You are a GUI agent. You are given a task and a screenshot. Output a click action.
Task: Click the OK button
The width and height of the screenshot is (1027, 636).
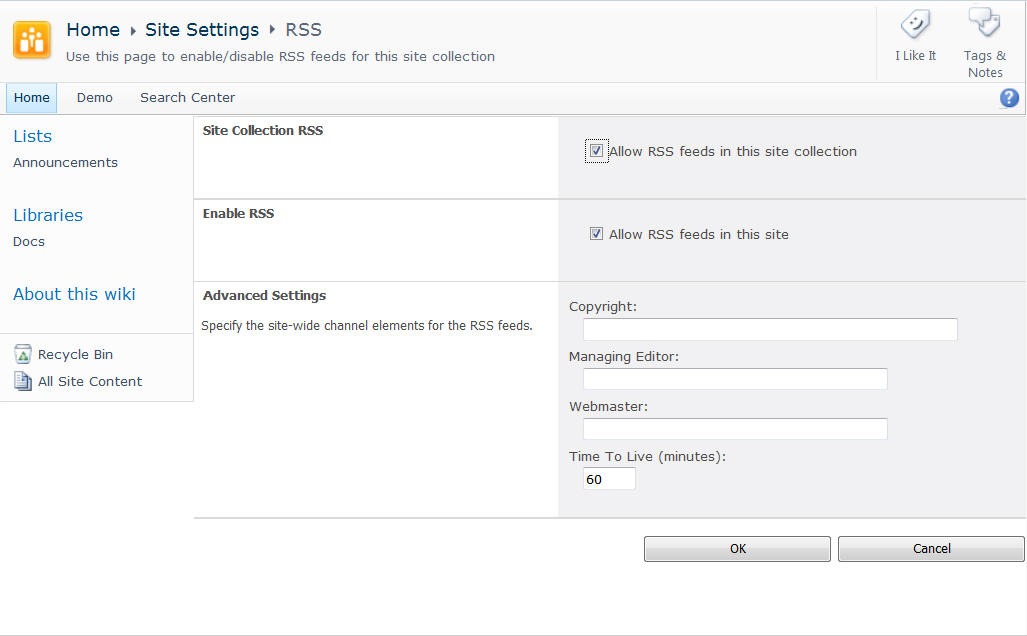(x=737, y=548)
